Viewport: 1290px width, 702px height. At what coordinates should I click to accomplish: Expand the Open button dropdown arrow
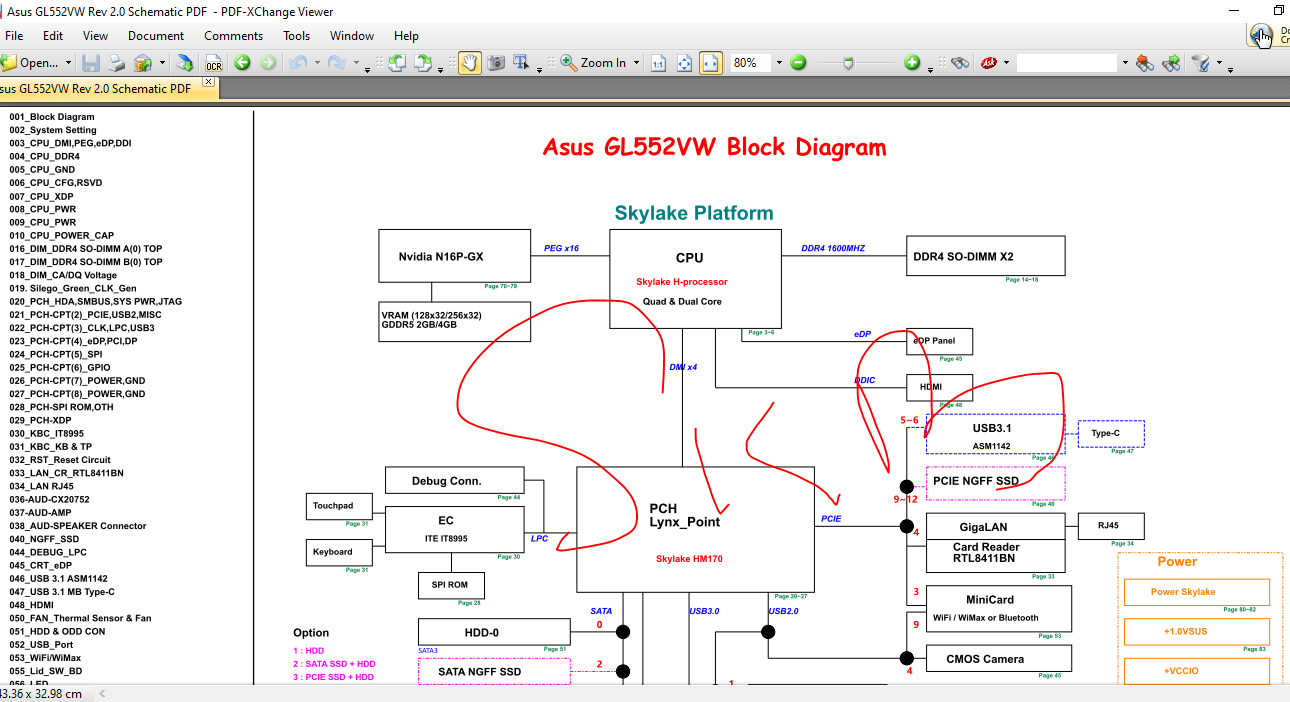(x=68, y=63)
